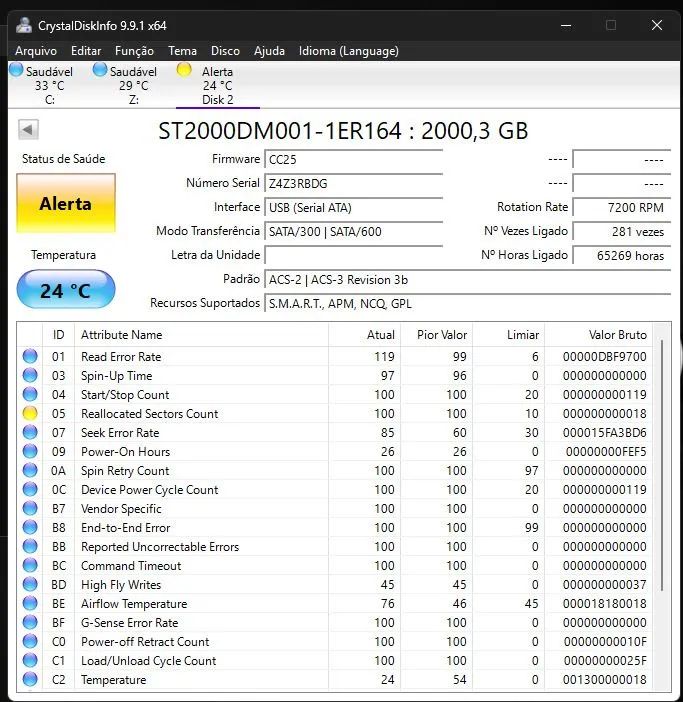Image resolution: width=683 pixels, height=702 pixels.
Task: Open the Editar menu
Action: click(86, 51)
